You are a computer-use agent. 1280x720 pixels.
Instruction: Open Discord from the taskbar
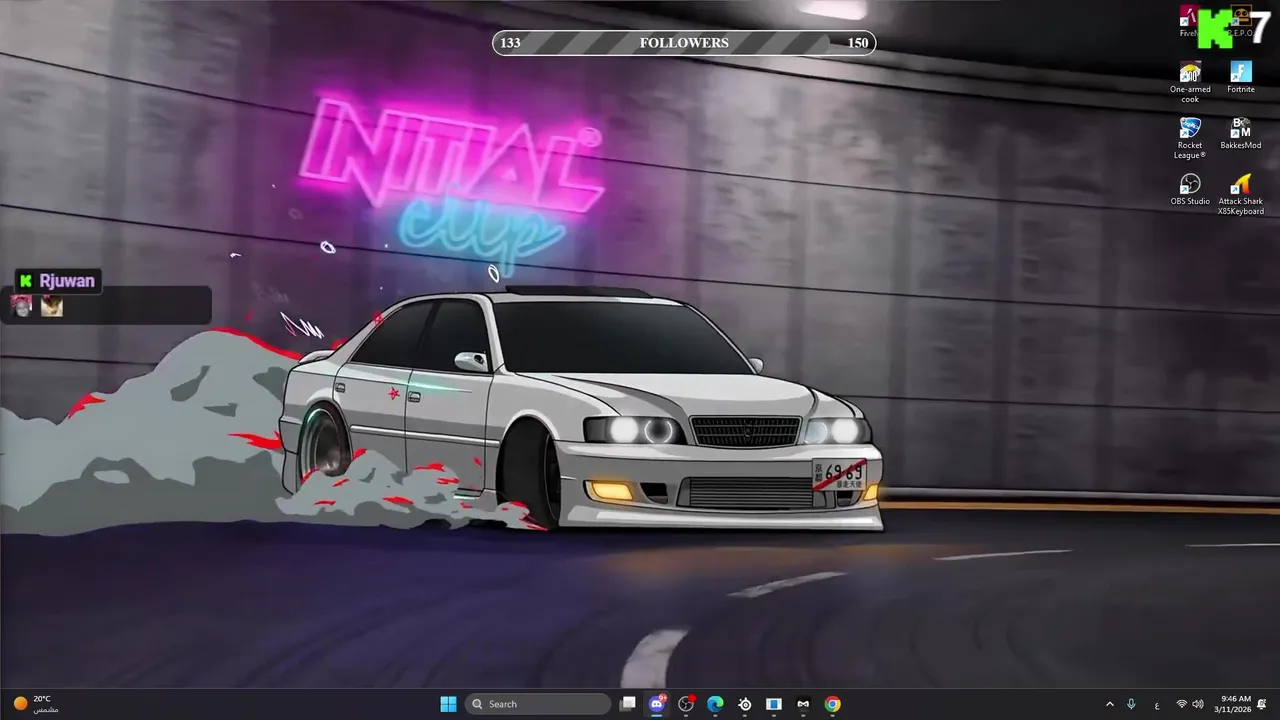(657, 704)
